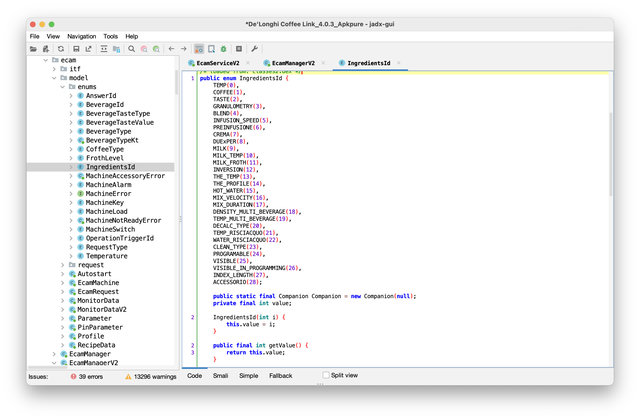Click the class icon beside MachineError

80,193
